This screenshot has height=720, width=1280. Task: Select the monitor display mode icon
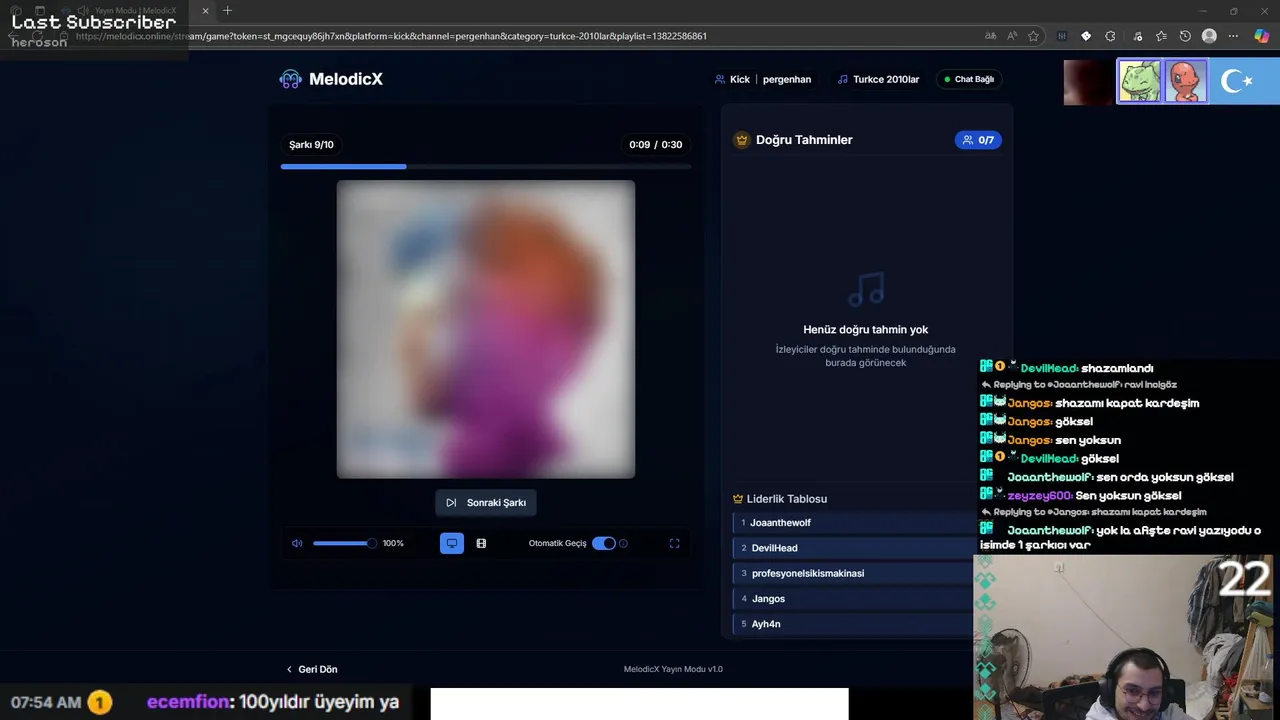tap(452, 543)
